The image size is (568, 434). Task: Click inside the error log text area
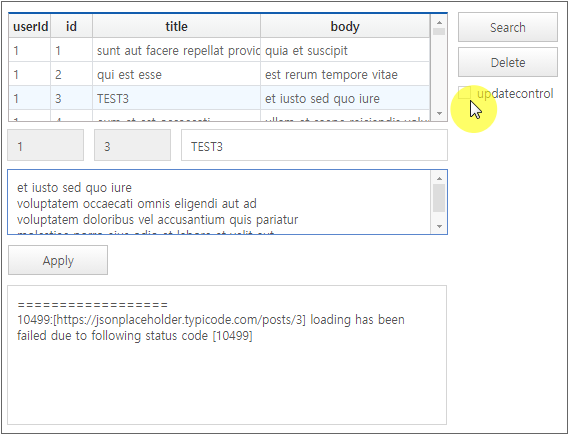[x=227, y=355]
